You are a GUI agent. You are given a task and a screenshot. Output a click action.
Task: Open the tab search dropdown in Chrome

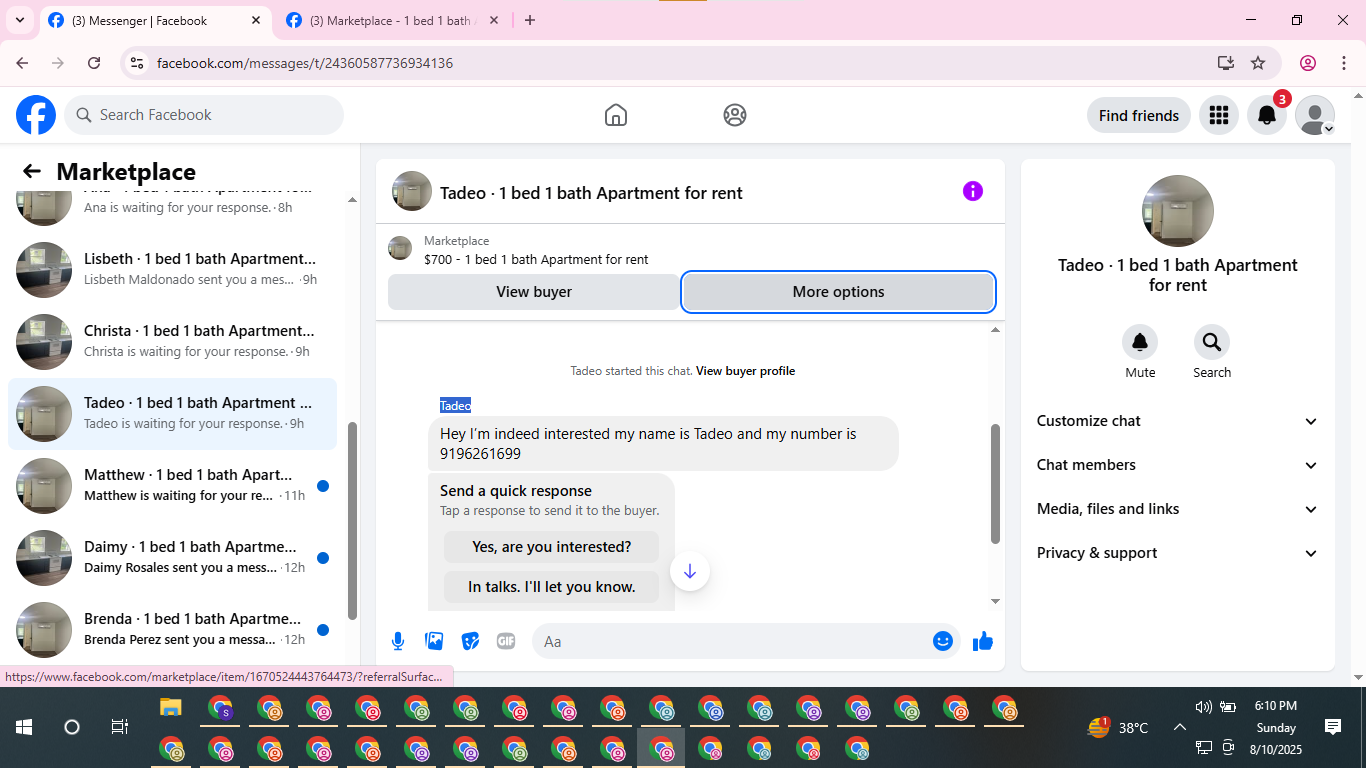click(19, 20)
